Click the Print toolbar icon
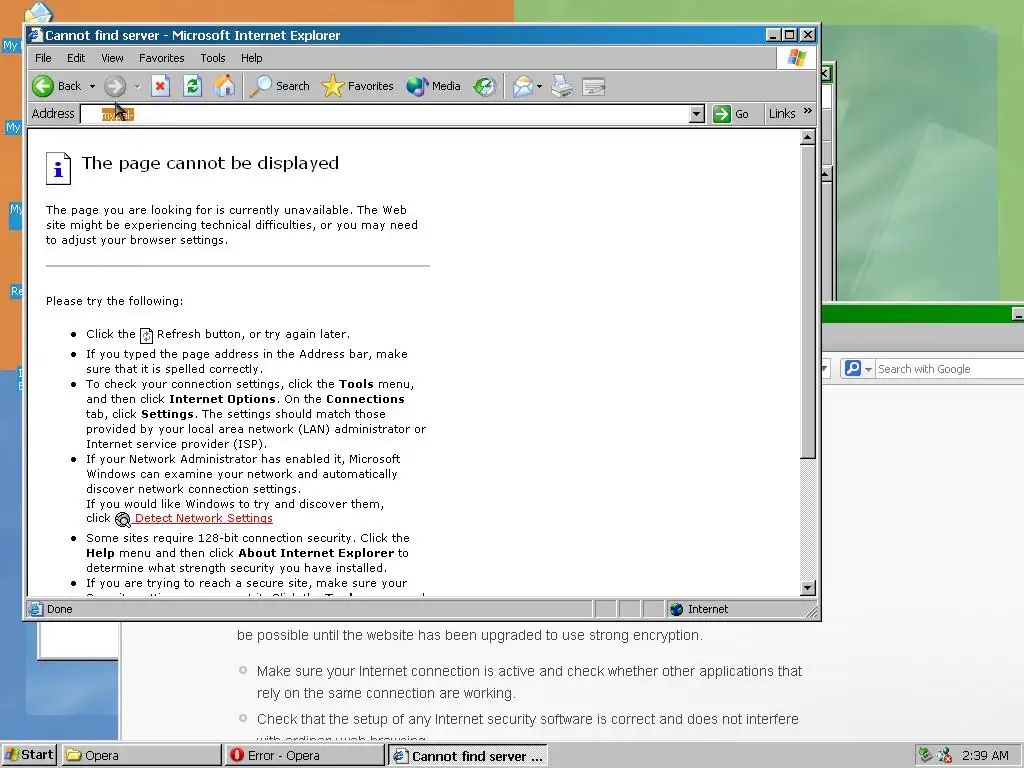The image size is (1024, 768). coord(562,86)
